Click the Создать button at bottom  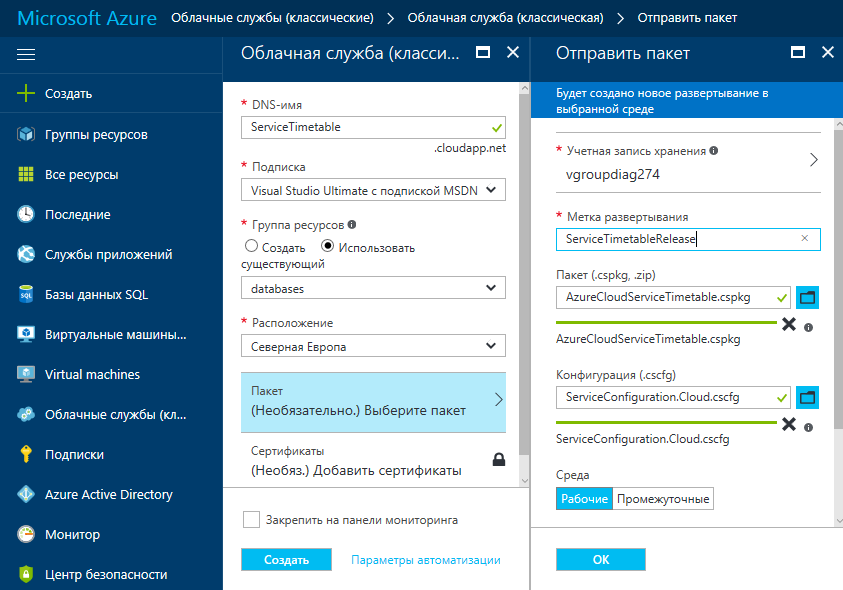pyautogui.click(x=286, y=560)
